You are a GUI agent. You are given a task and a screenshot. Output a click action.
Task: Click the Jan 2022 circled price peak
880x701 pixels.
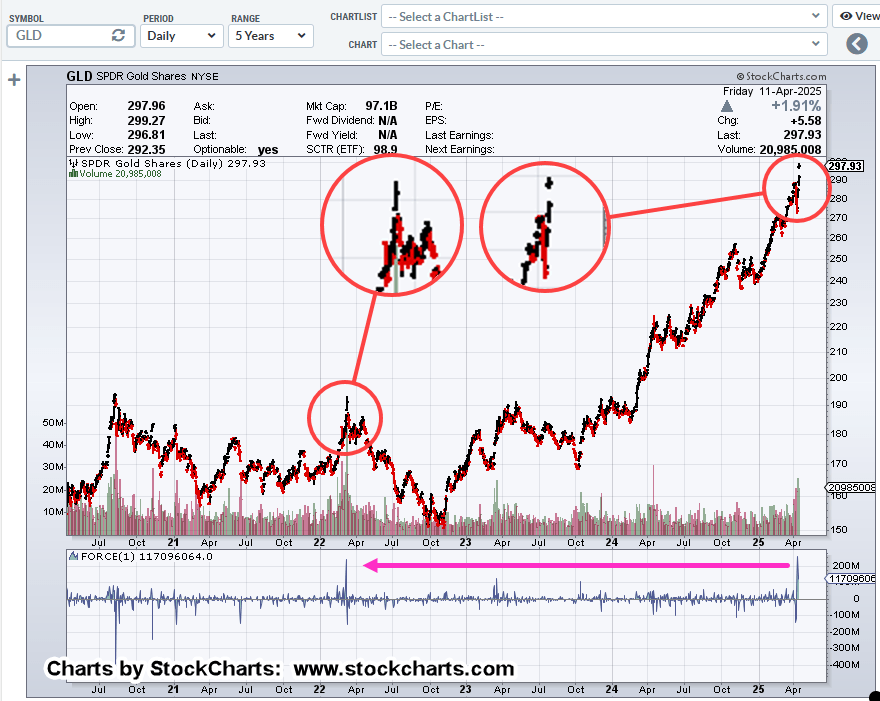(x=345, y=418)
